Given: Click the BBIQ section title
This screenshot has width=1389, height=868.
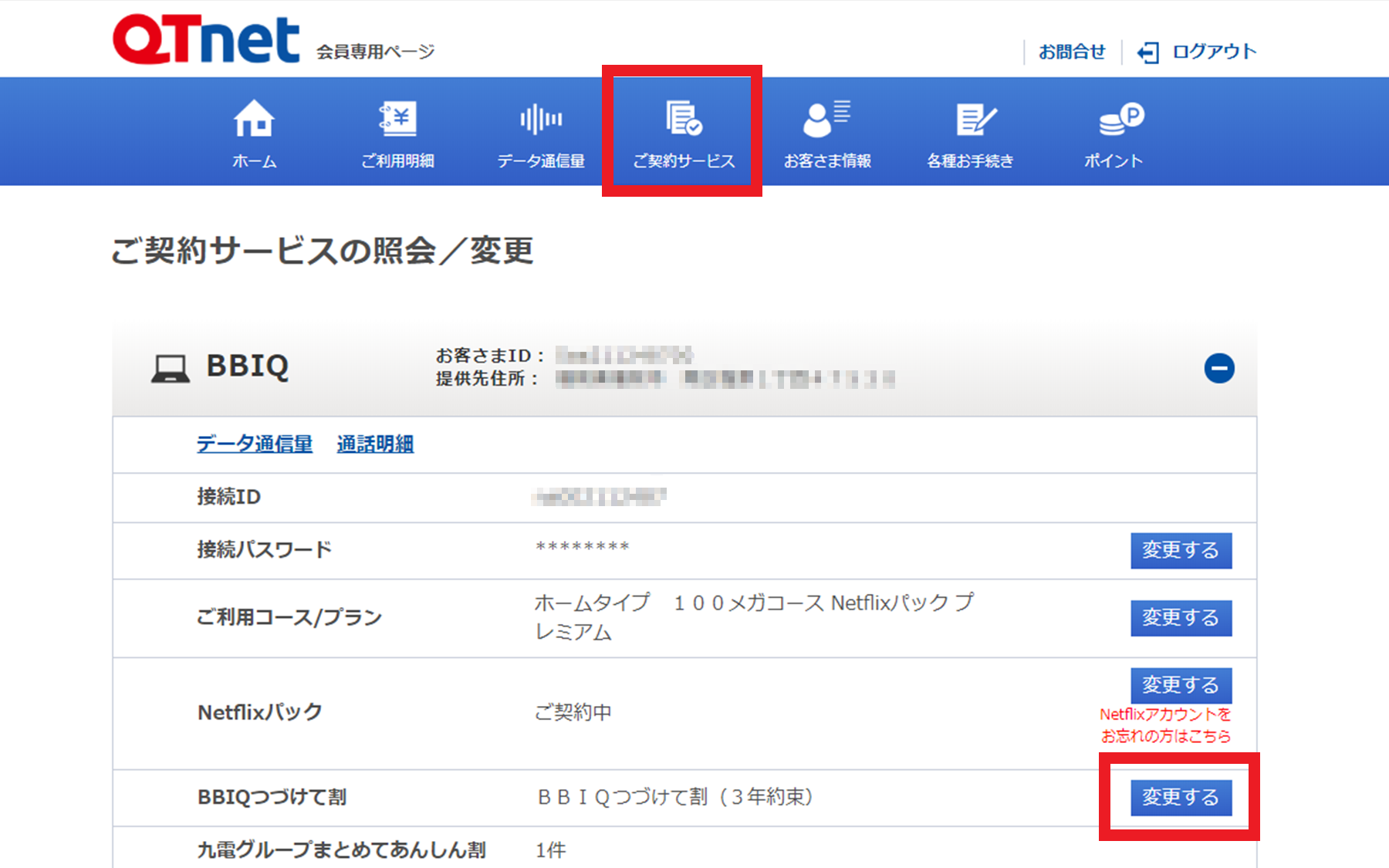Looking at the screenshot, I should (x=248, y=366).
